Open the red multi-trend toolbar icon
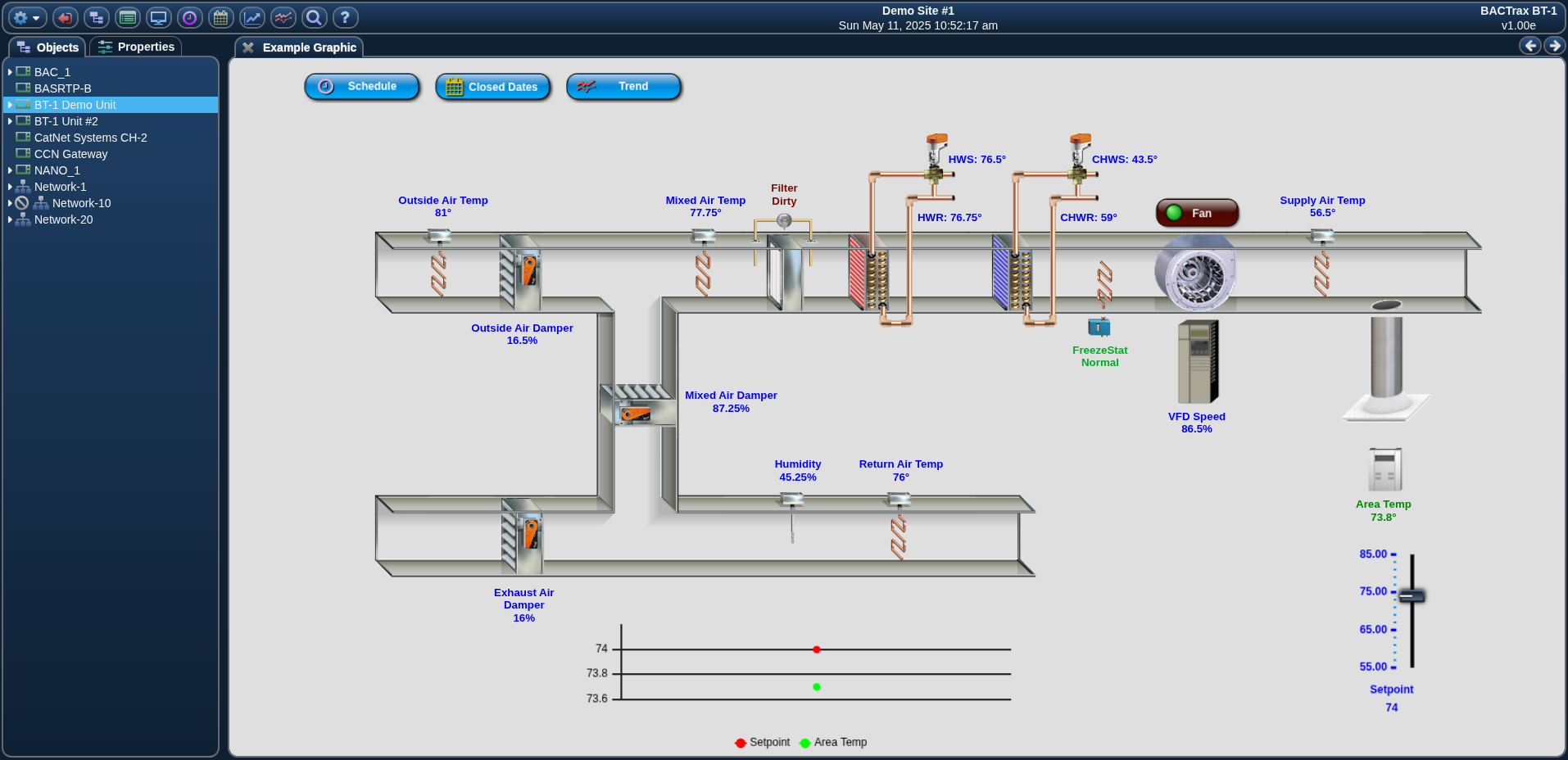1568x760 pixels. 283,17
